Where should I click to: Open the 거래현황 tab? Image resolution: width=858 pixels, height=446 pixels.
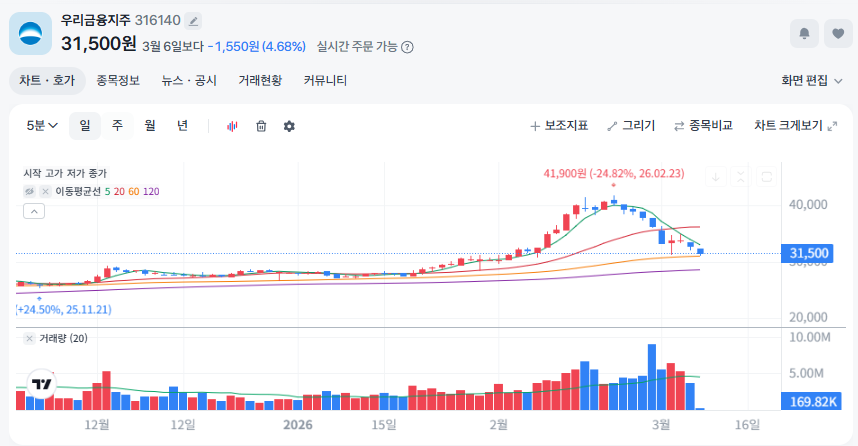[260, 81]
